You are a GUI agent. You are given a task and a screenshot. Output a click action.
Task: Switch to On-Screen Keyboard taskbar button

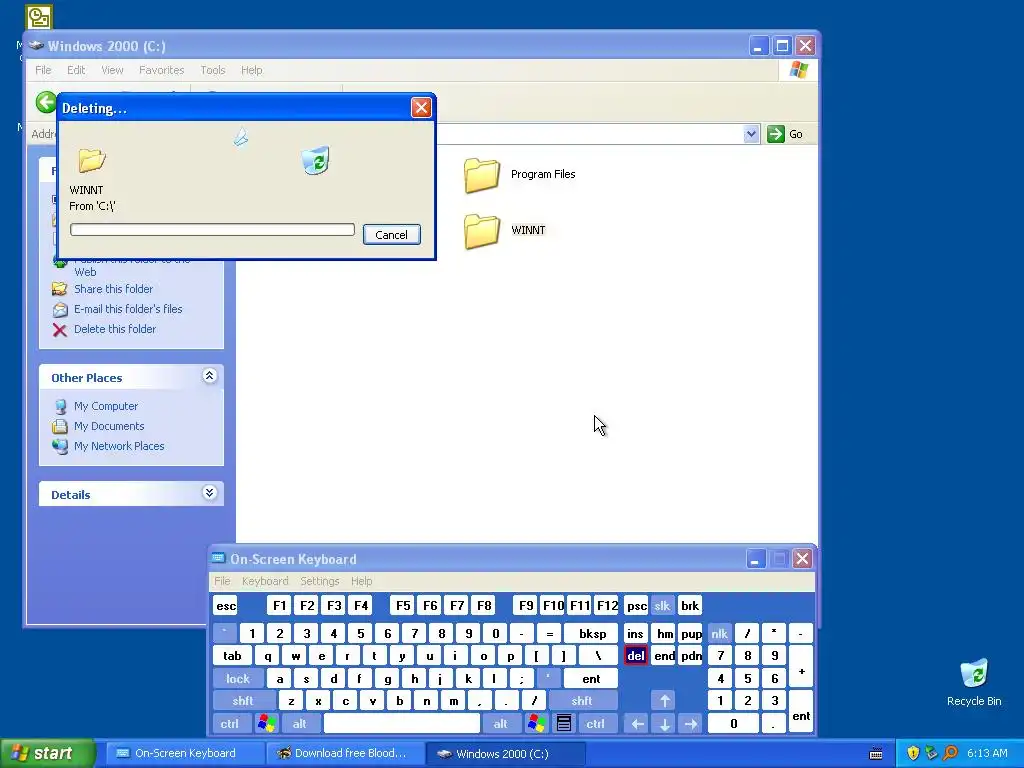(x=184, y=754)
